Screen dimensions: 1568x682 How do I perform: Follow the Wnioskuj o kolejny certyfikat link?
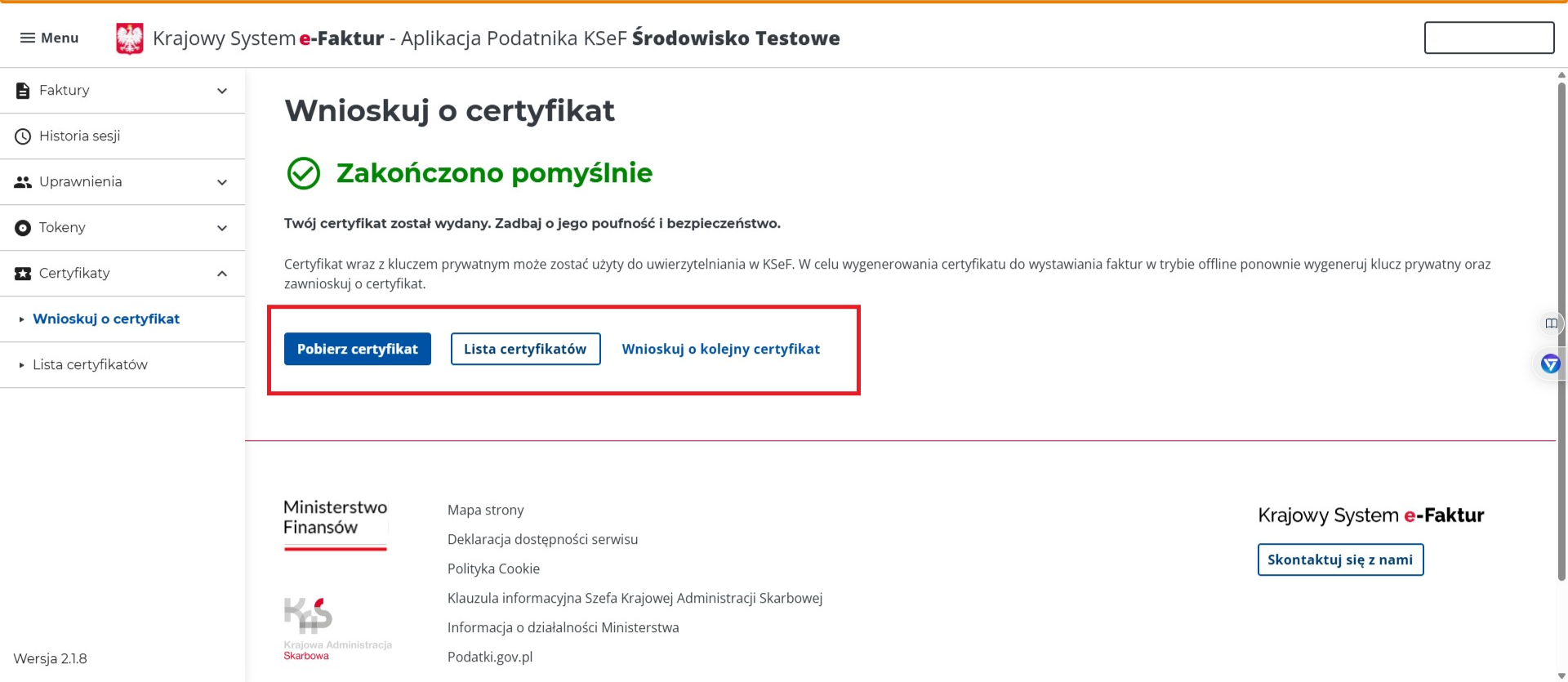tap(720, 349)
